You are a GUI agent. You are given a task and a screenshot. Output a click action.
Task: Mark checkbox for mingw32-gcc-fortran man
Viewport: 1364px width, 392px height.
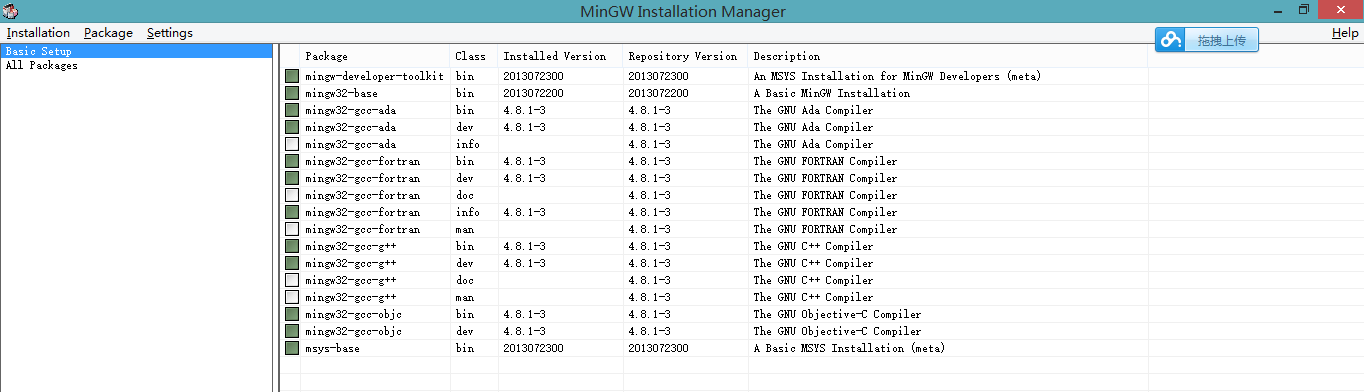[x=291, y=229]
